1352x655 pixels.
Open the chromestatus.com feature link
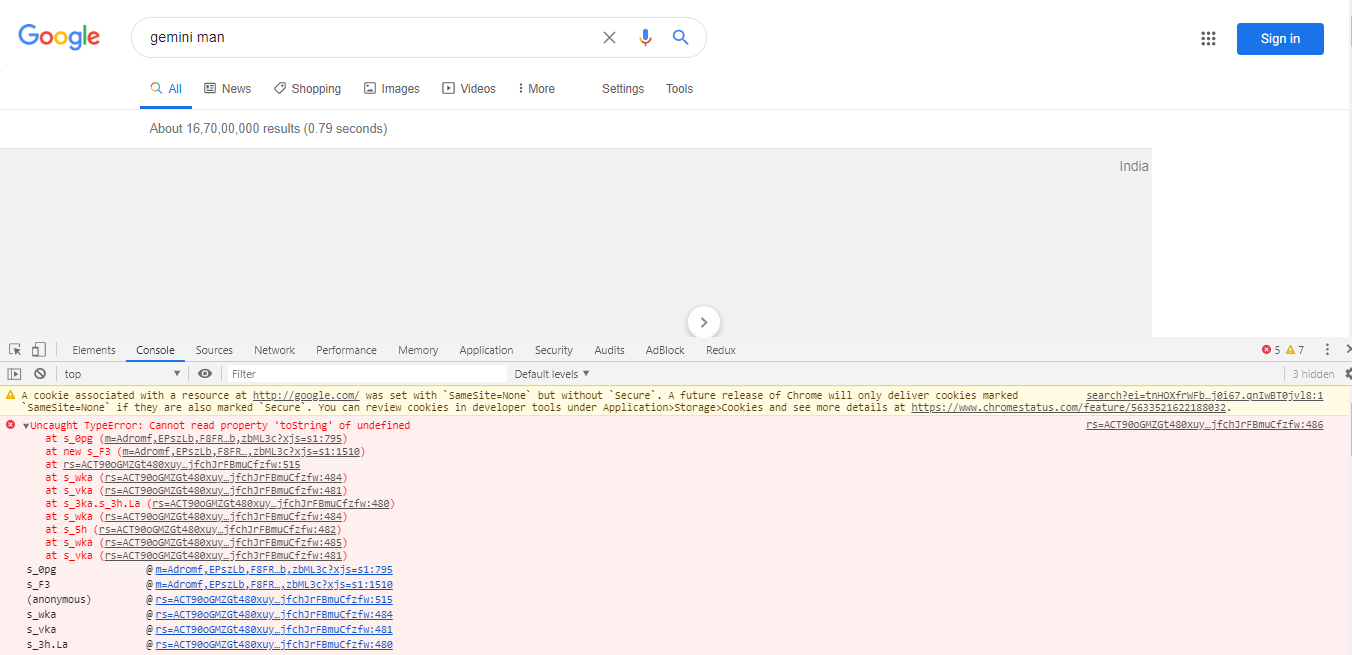coord(1069,408)
